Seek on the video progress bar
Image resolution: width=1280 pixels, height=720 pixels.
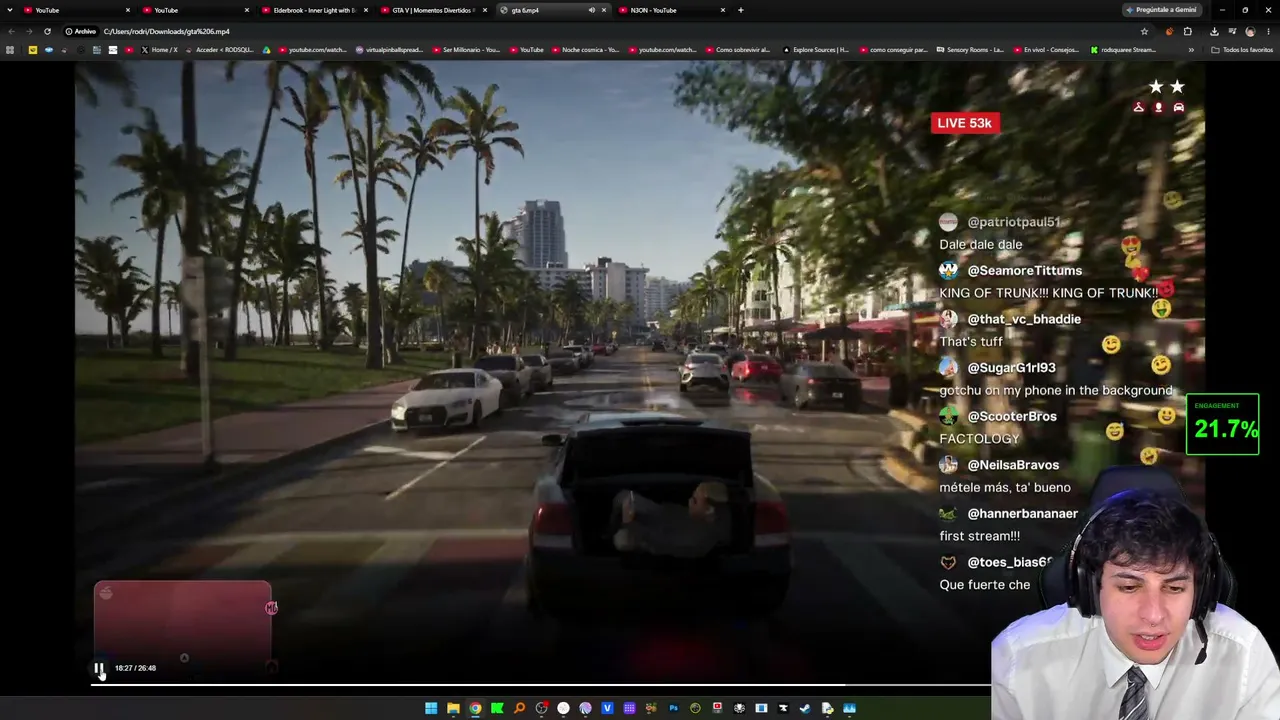[541, 685]
